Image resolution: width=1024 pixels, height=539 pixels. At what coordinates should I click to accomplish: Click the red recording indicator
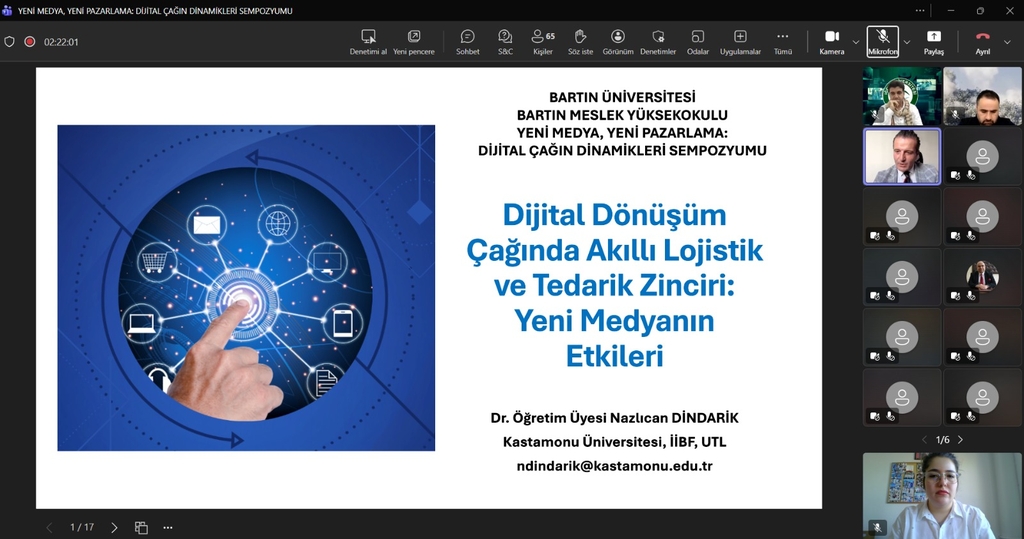[30, 42]
